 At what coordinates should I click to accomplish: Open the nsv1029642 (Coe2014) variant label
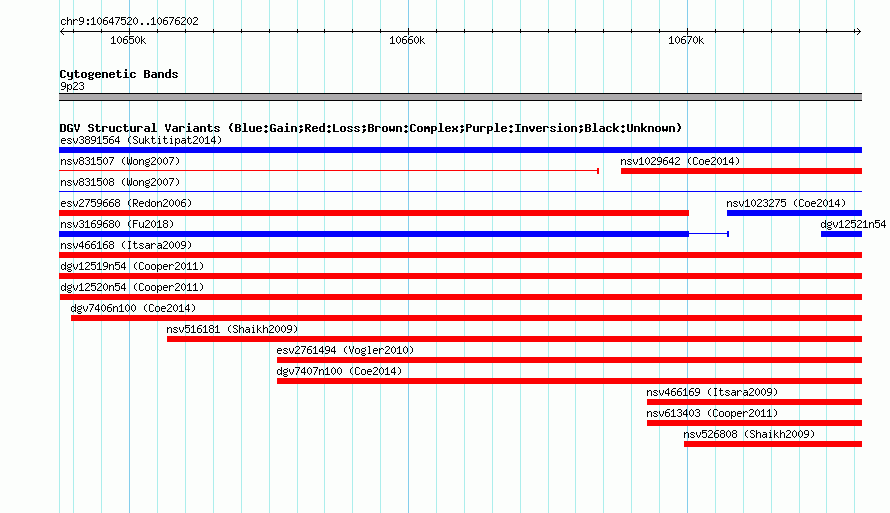pyautogui.click(x=680, y=161)
